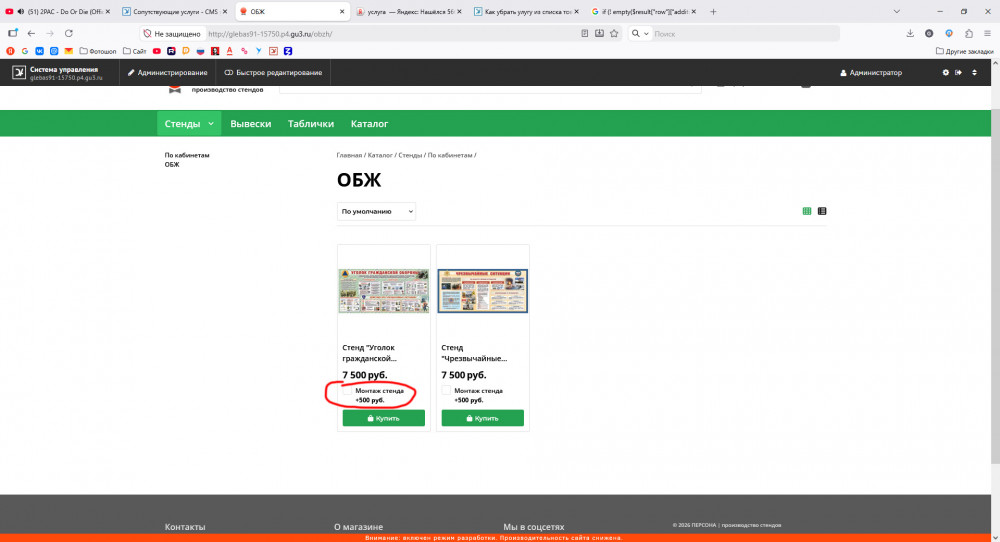Open a new browser tab
The width and height of the screenshot is (1000, 542).
(712, 11)
